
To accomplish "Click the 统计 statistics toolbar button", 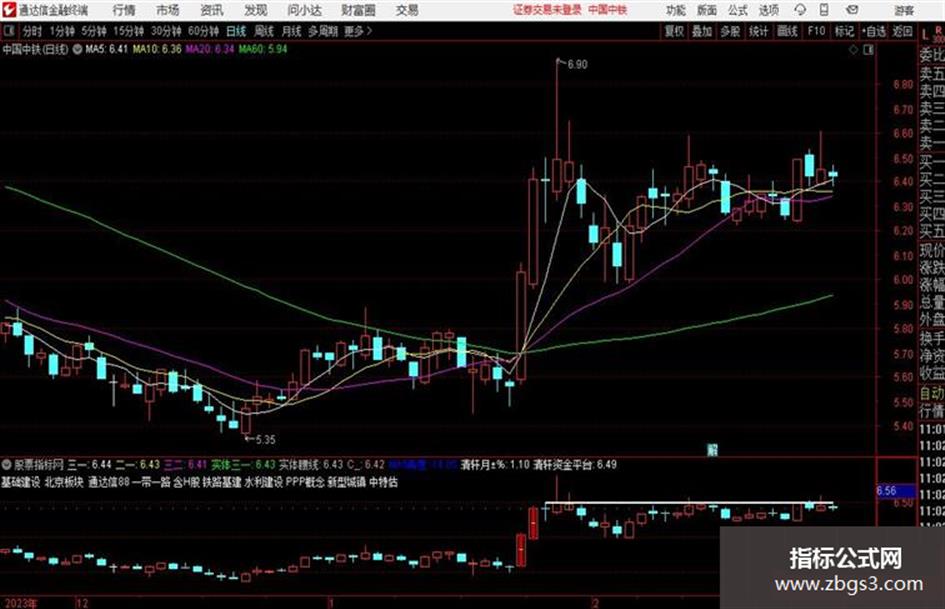I will click(x=759, y=31).
